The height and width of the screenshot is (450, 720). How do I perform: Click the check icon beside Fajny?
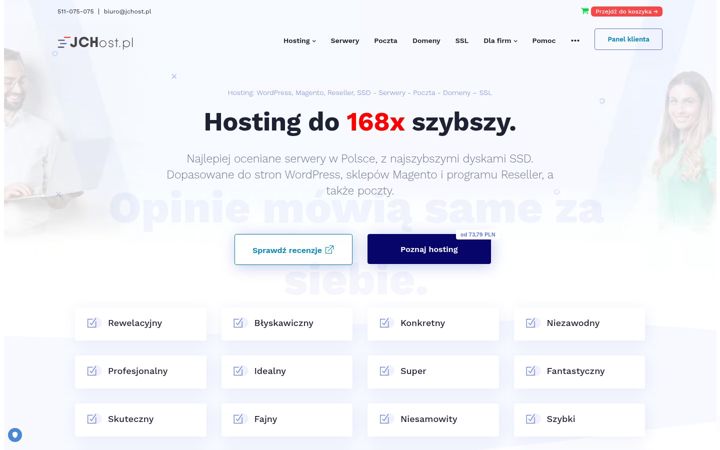click(238, 419)
